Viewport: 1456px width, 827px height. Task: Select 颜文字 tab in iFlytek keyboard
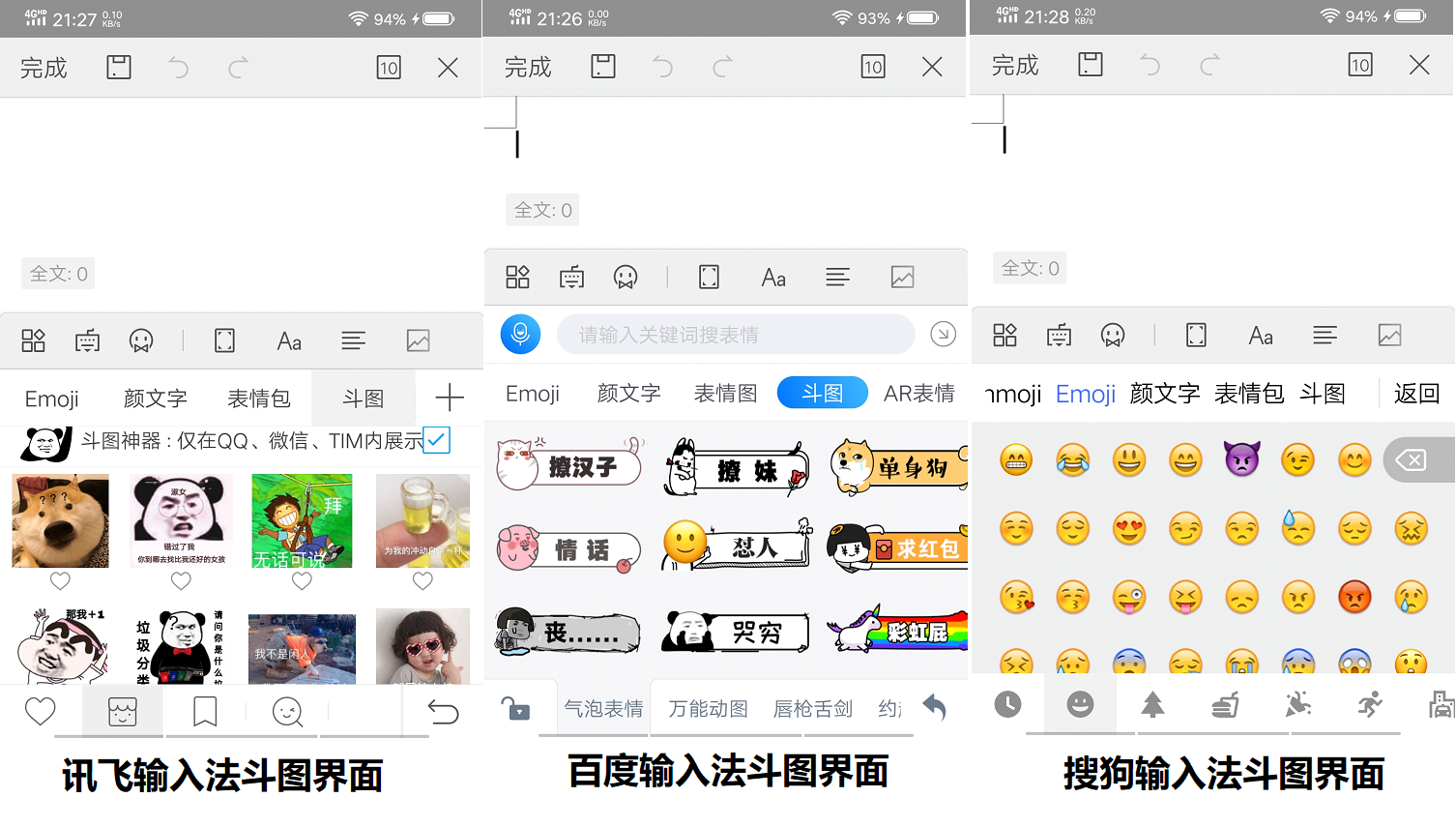155,399
